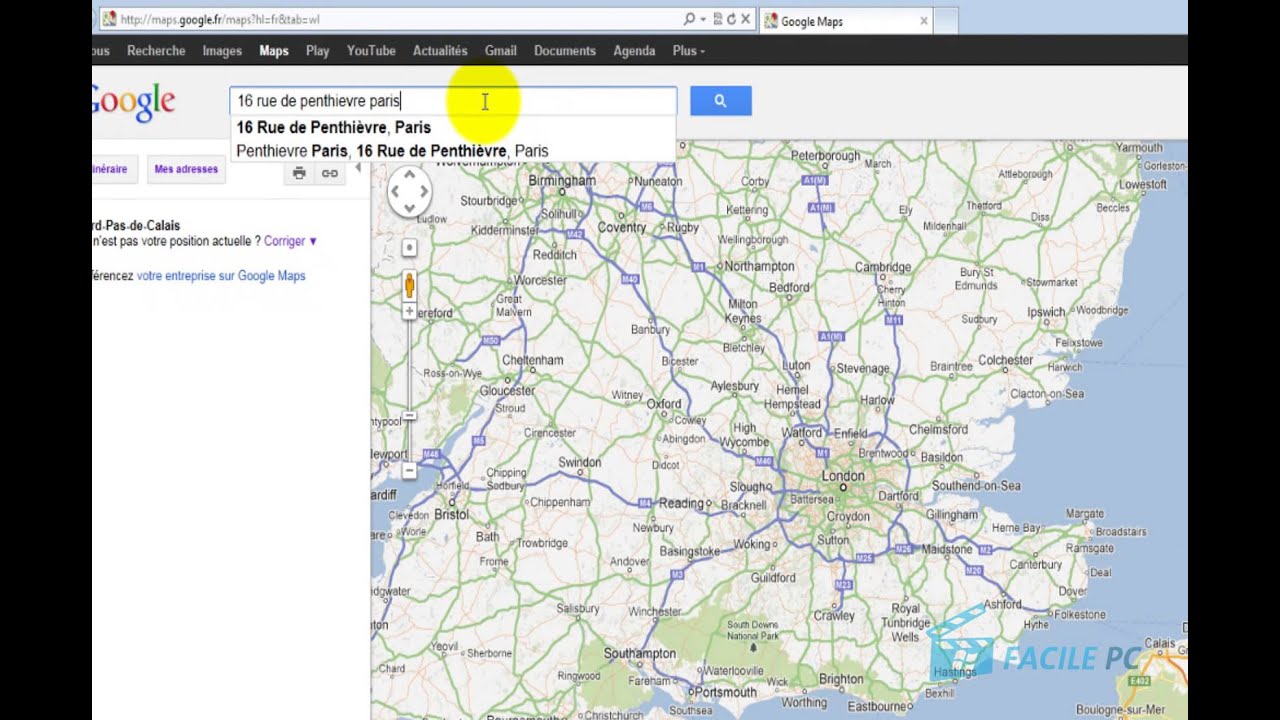The width and height of the screenshot is (1280, 720).
Task: Click Coventry on the map
Action: [x=622, y=227]
